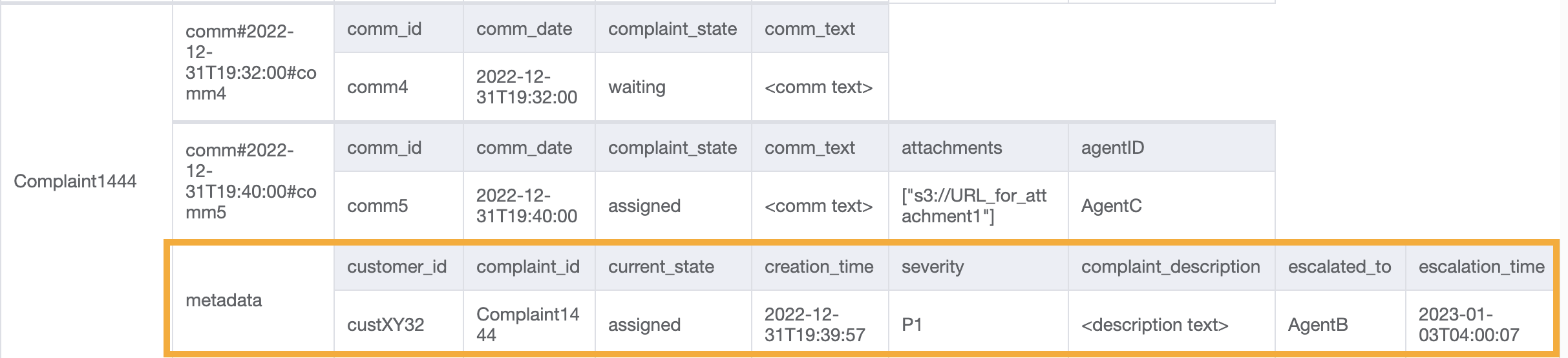The width and height of the screenshot is (1568, 358).
Task: Click the Complaint1444 partition key cell
Action: 75,181
